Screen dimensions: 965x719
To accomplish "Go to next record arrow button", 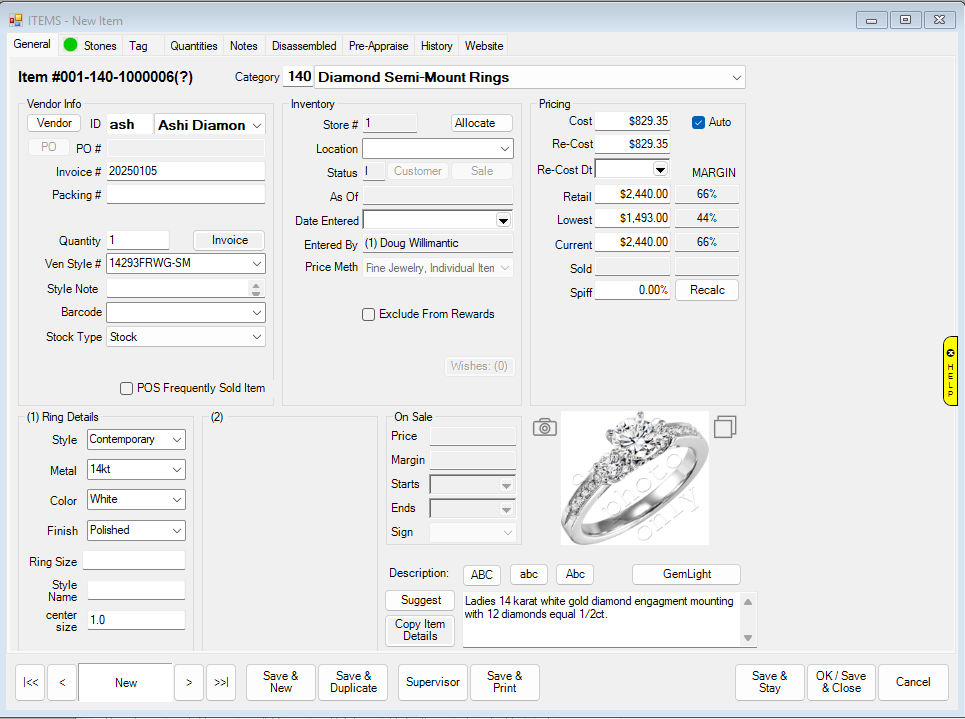I will [x=189, y=682].
